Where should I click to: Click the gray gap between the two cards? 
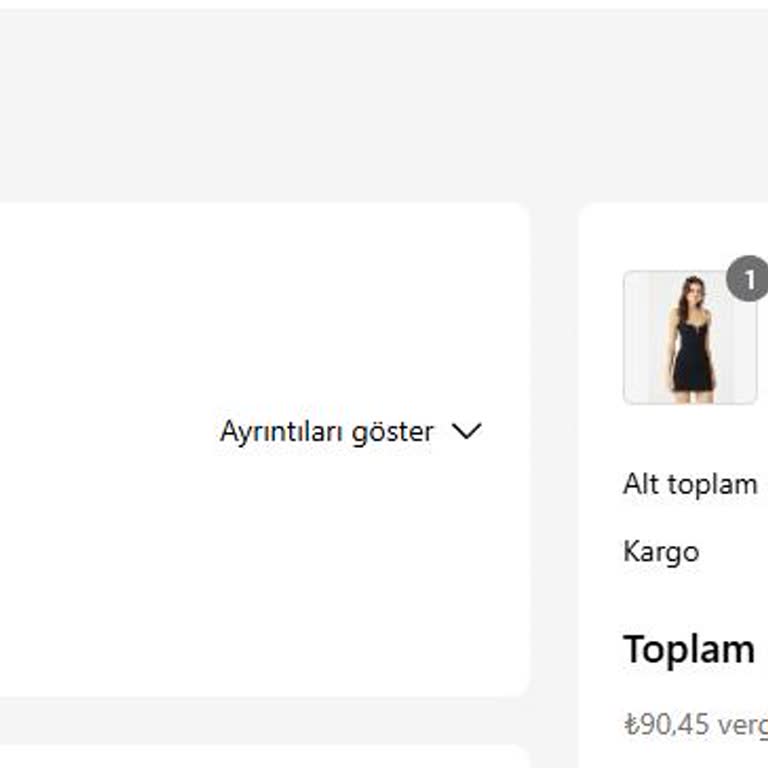[x=554, y=450]
